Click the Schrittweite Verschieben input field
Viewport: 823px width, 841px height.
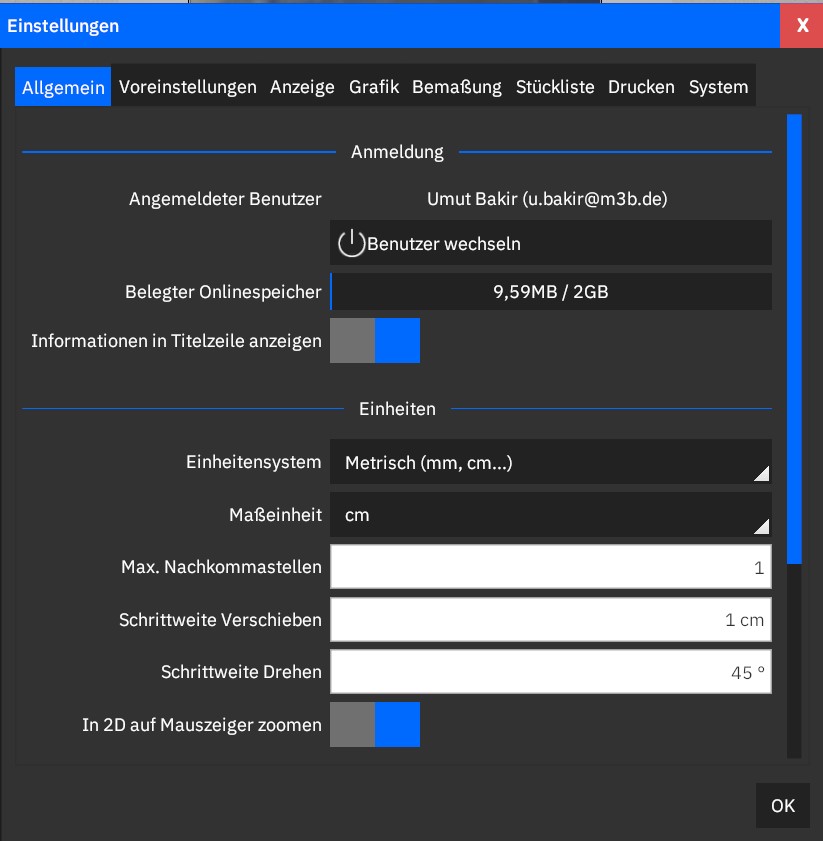click(x=550, y=619)
